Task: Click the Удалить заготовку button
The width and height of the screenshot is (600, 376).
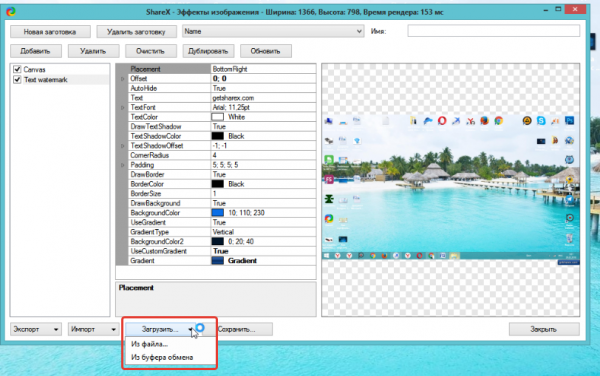Action: [136, 32]
